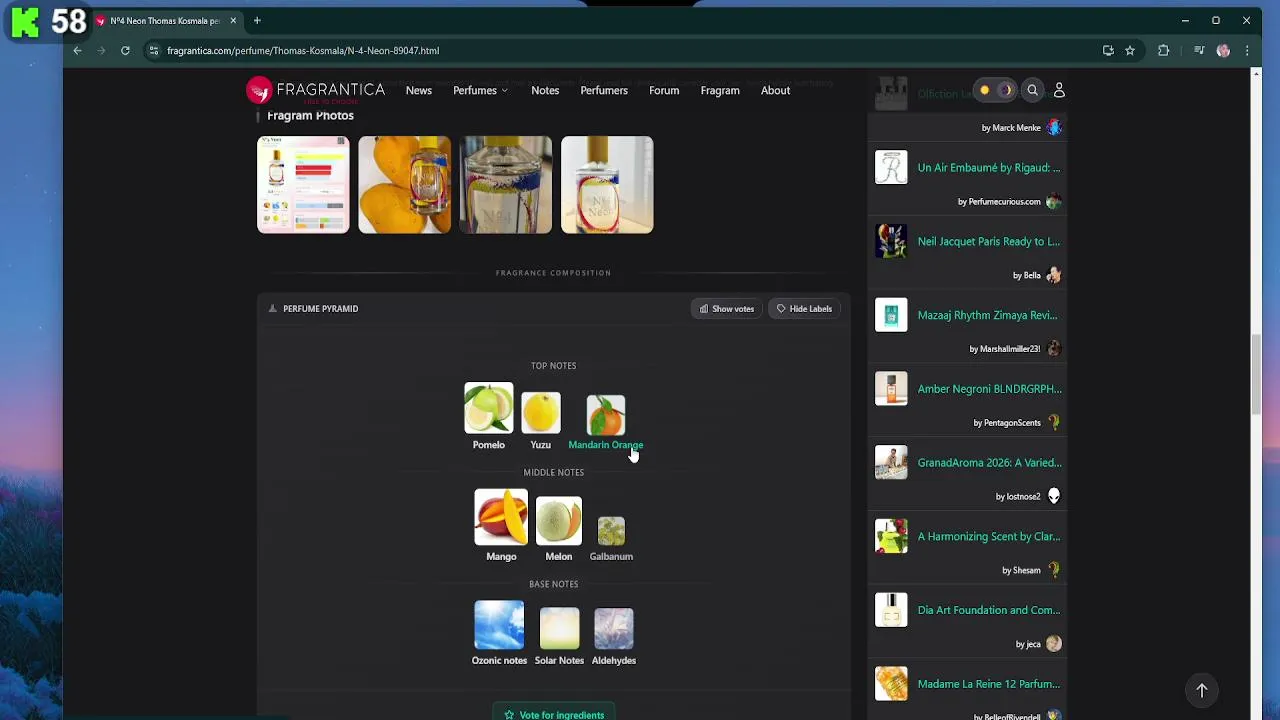Go back to the previous page

pos(77,50)
